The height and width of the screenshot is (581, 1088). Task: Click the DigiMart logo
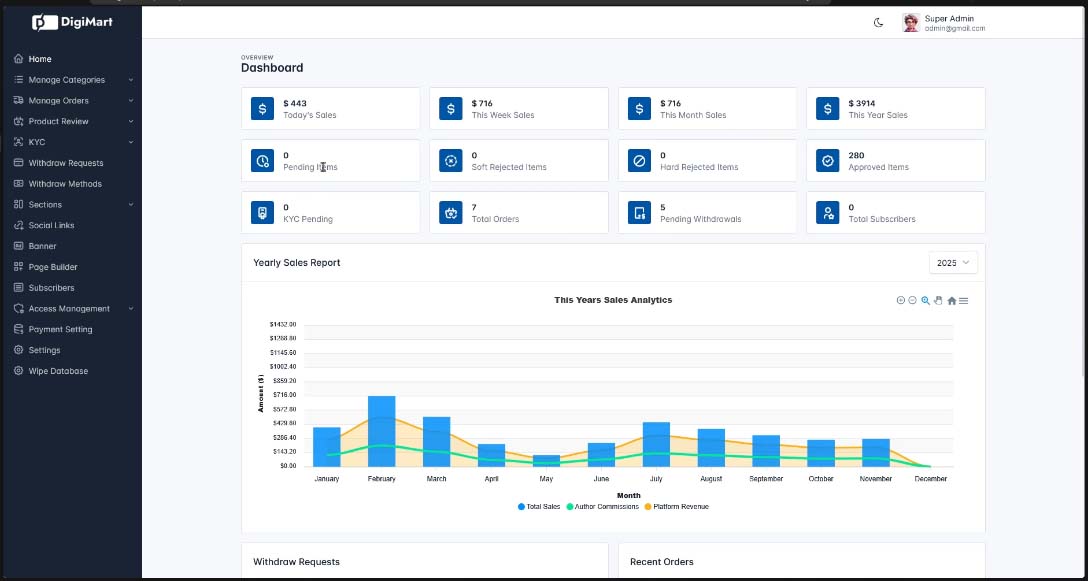[71, 21]
